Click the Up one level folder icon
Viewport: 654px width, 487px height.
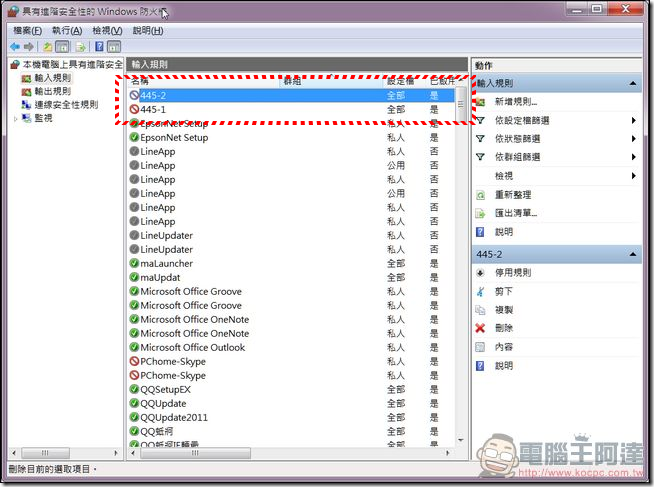click(48, 47)
